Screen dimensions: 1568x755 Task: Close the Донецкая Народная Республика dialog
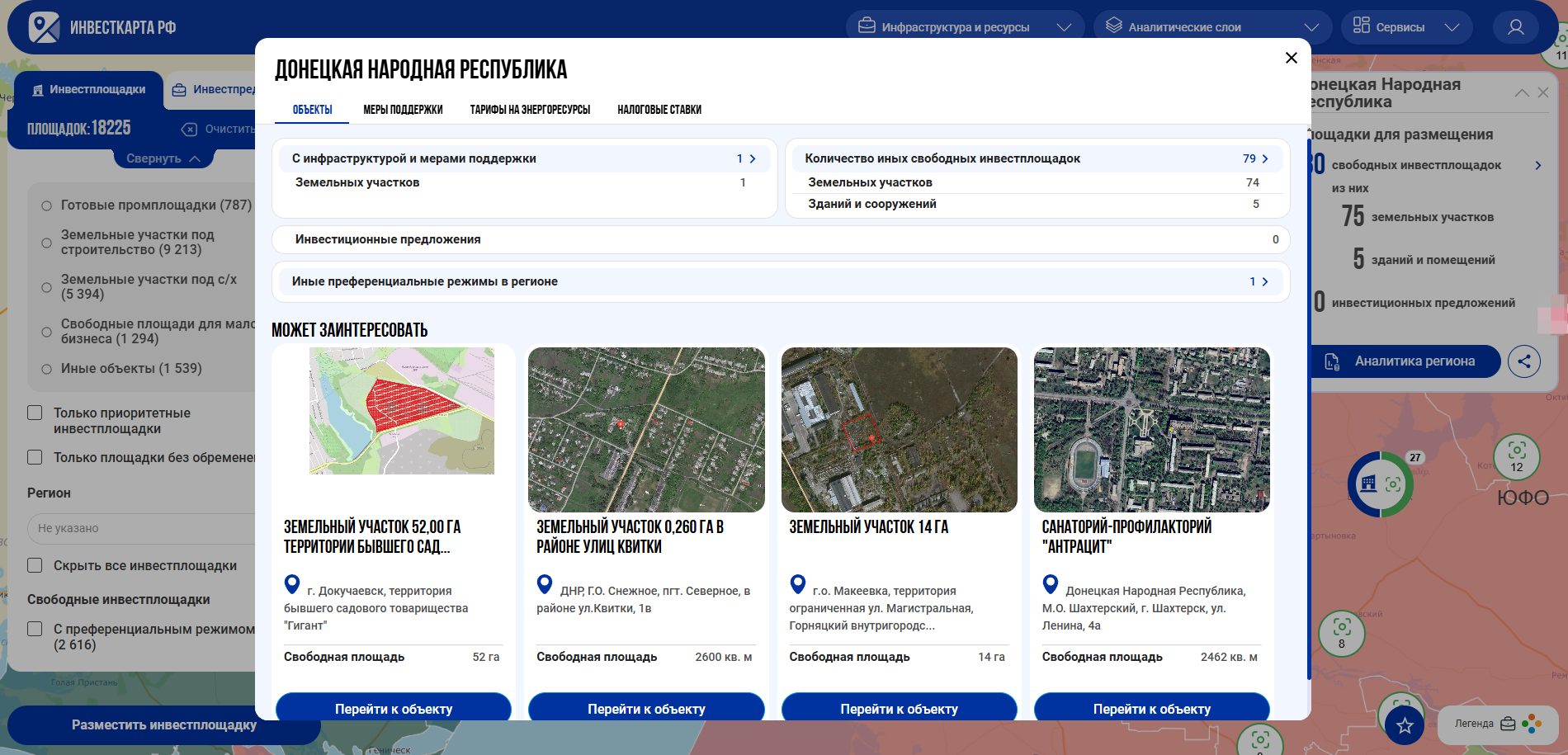pos(1291,58)
